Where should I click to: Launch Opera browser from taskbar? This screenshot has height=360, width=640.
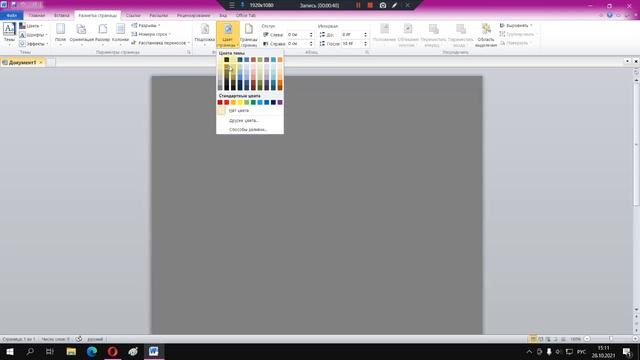(x=113, y=351)
